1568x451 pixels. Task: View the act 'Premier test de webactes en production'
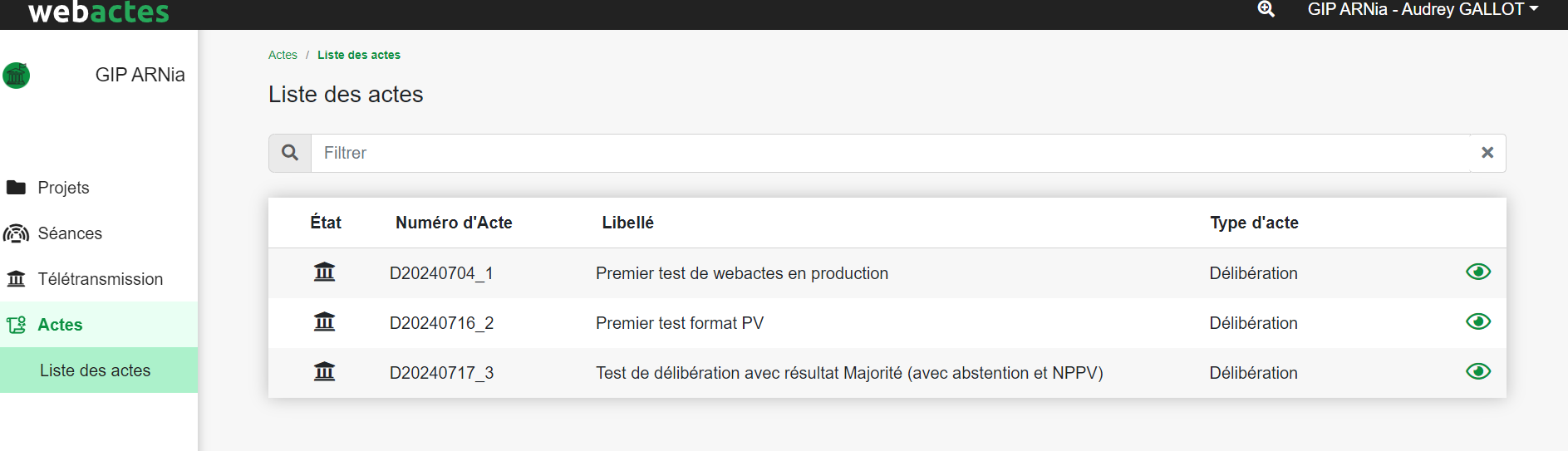(1477, 272)
